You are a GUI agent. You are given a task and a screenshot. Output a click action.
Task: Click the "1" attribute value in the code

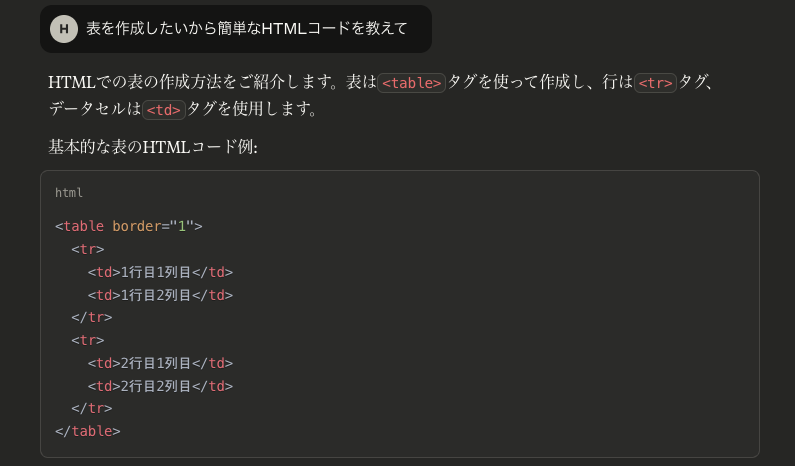pos(182,226)
